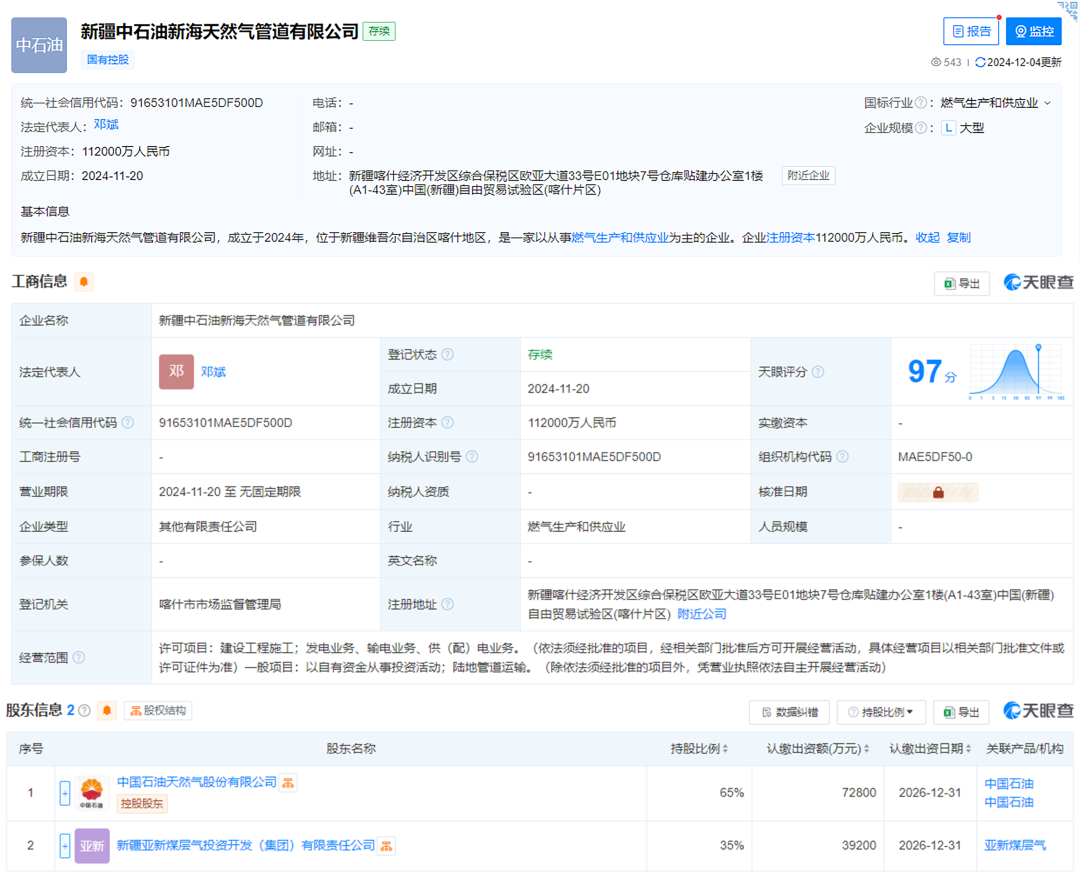Click the 存续 status tag beside company name
The width and height of the screenshot is (1080, 875).
[x=379, y=31]
